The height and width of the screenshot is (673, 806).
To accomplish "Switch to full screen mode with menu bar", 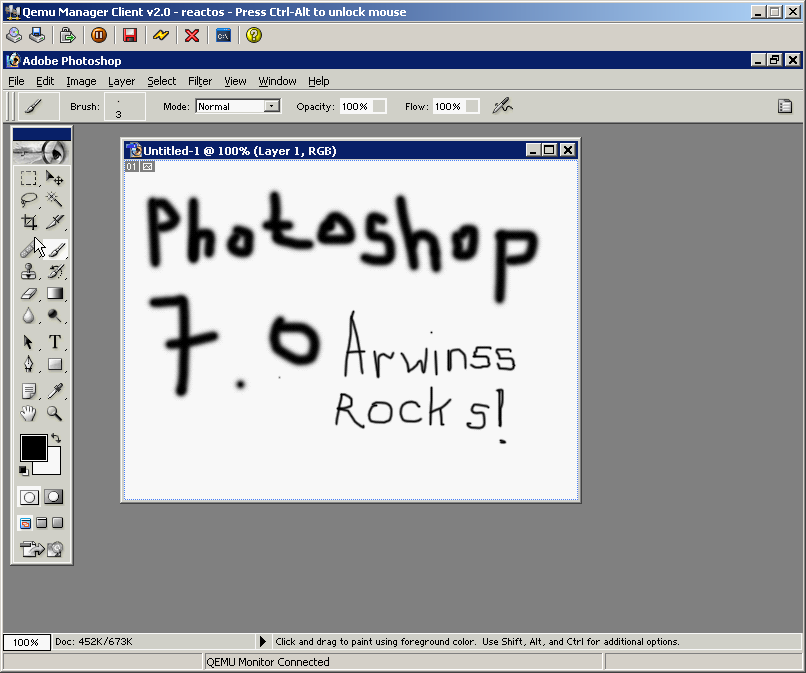I will (42, 523).
